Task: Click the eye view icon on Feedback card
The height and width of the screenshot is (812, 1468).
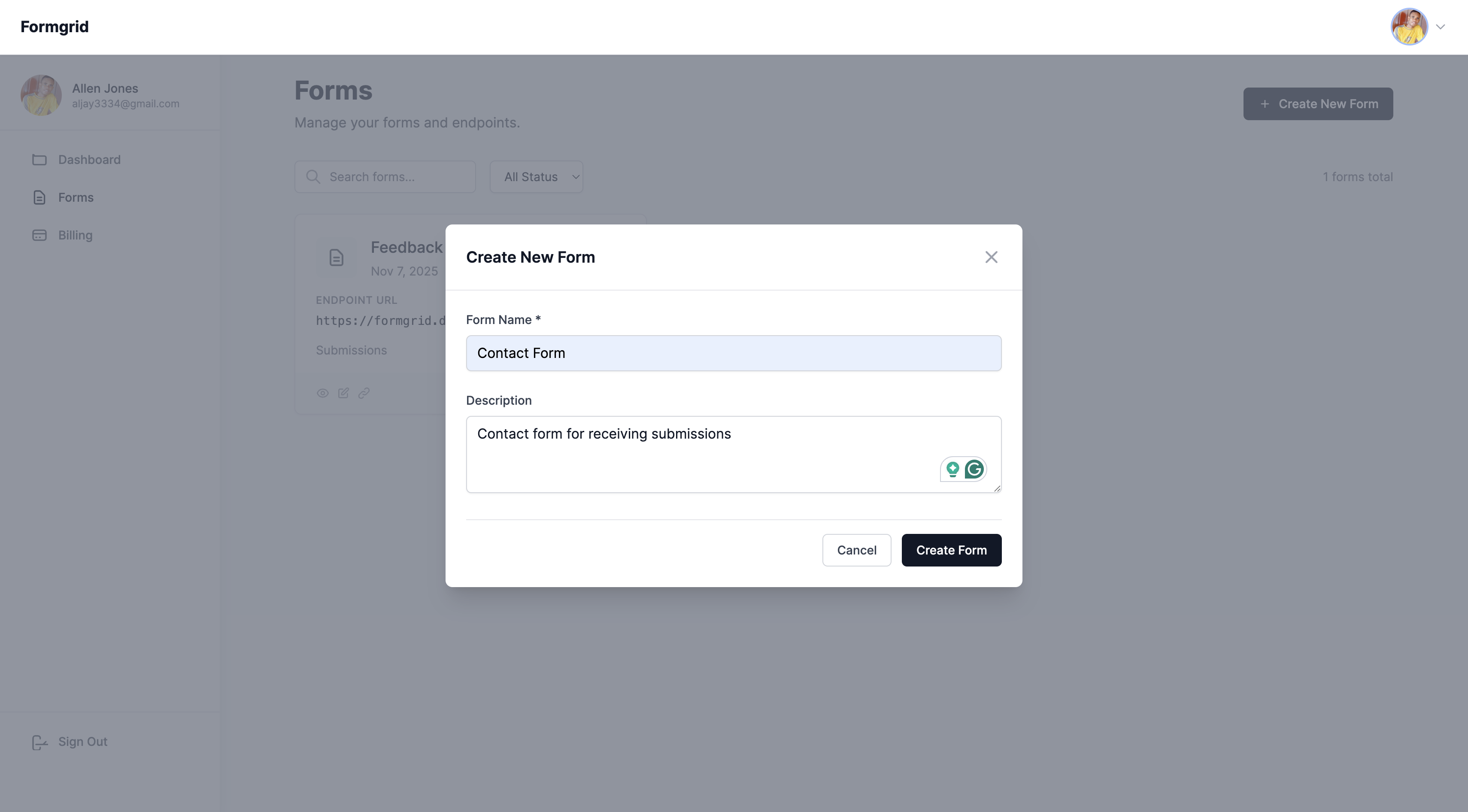Action: [322, 393]
